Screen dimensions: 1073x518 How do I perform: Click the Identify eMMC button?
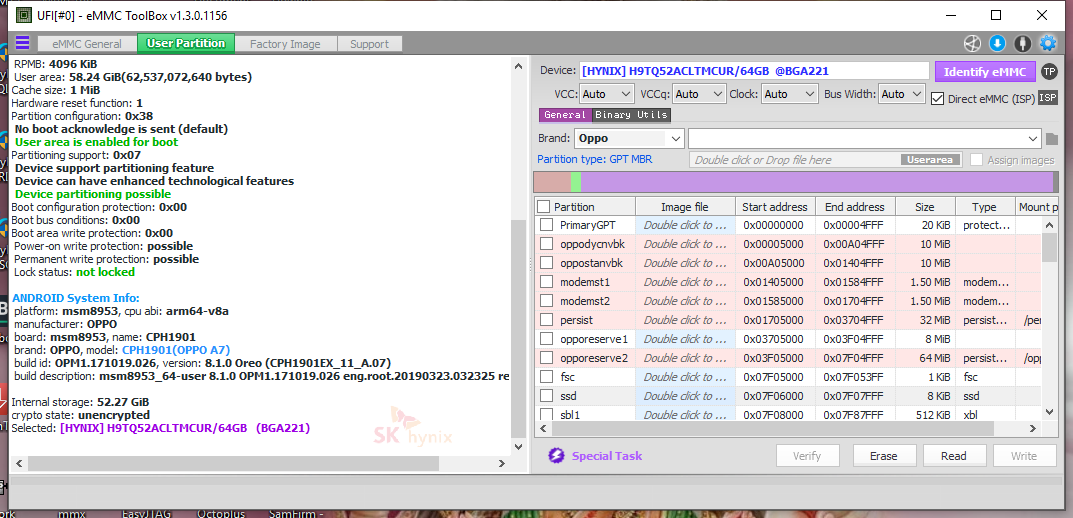(985, 71)
